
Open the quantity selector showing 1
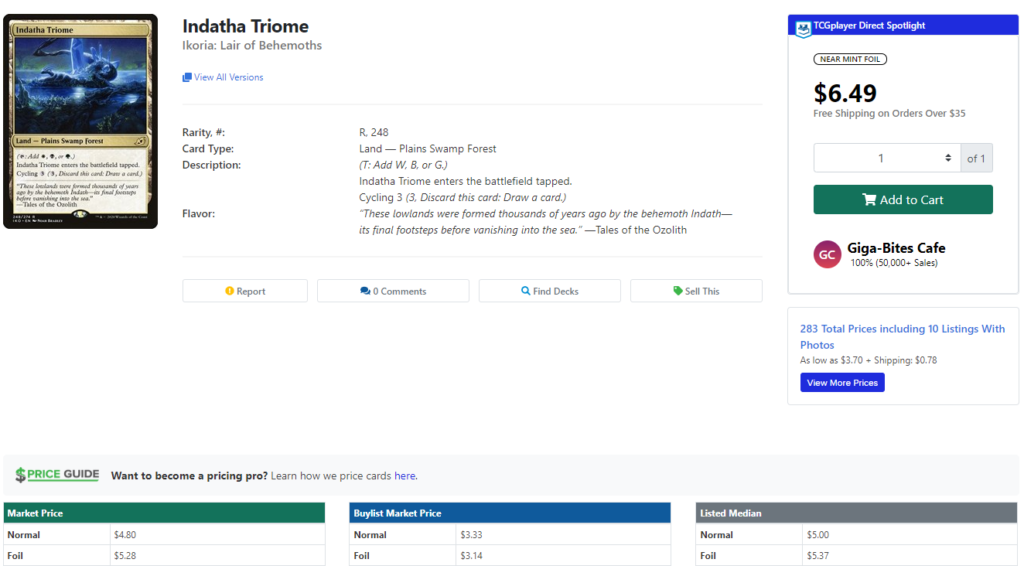coord(887,158)
